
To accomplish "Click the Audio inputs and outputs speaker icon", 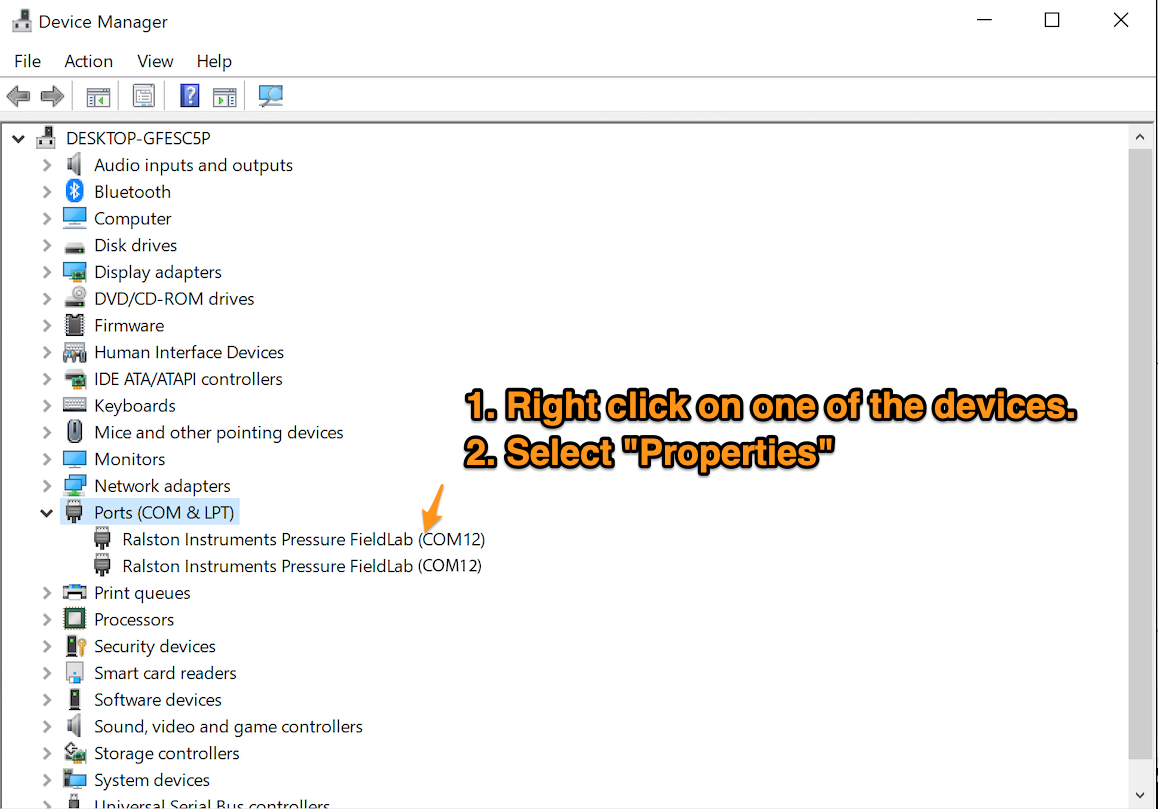I will pos(74,164).
